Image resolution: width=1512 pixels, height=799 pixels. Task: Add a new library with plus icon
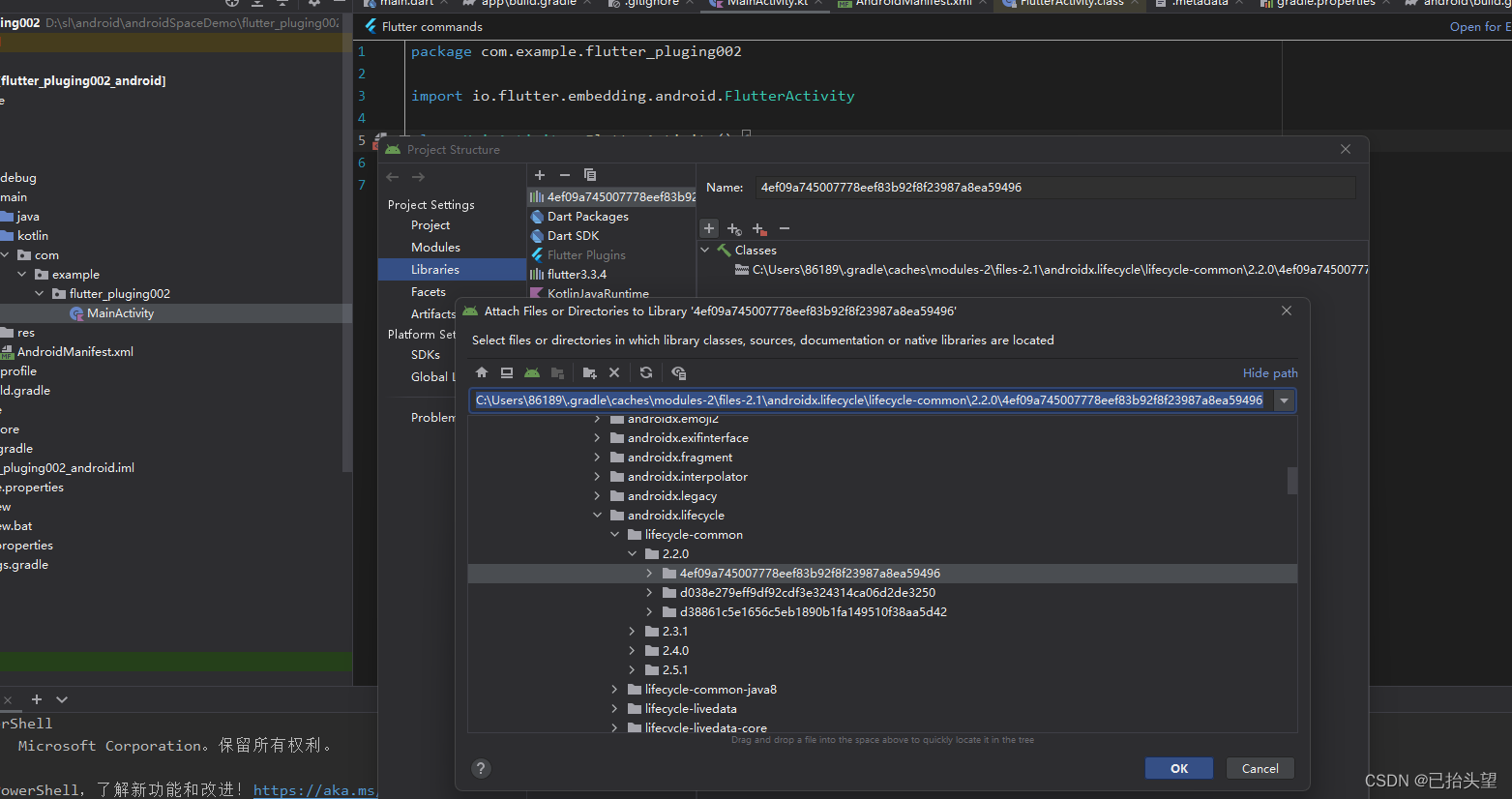pyautogui.click(x=540, y=175)
